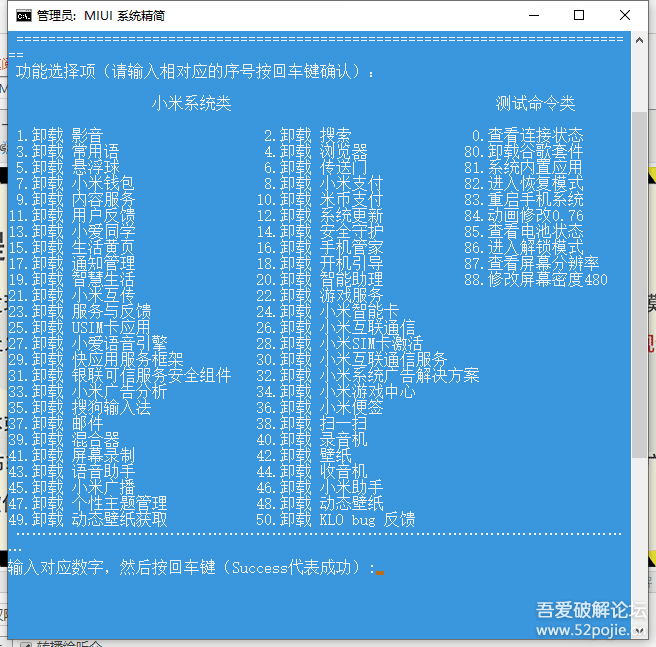Click option 22. 卸载 游戏服务

320,295
